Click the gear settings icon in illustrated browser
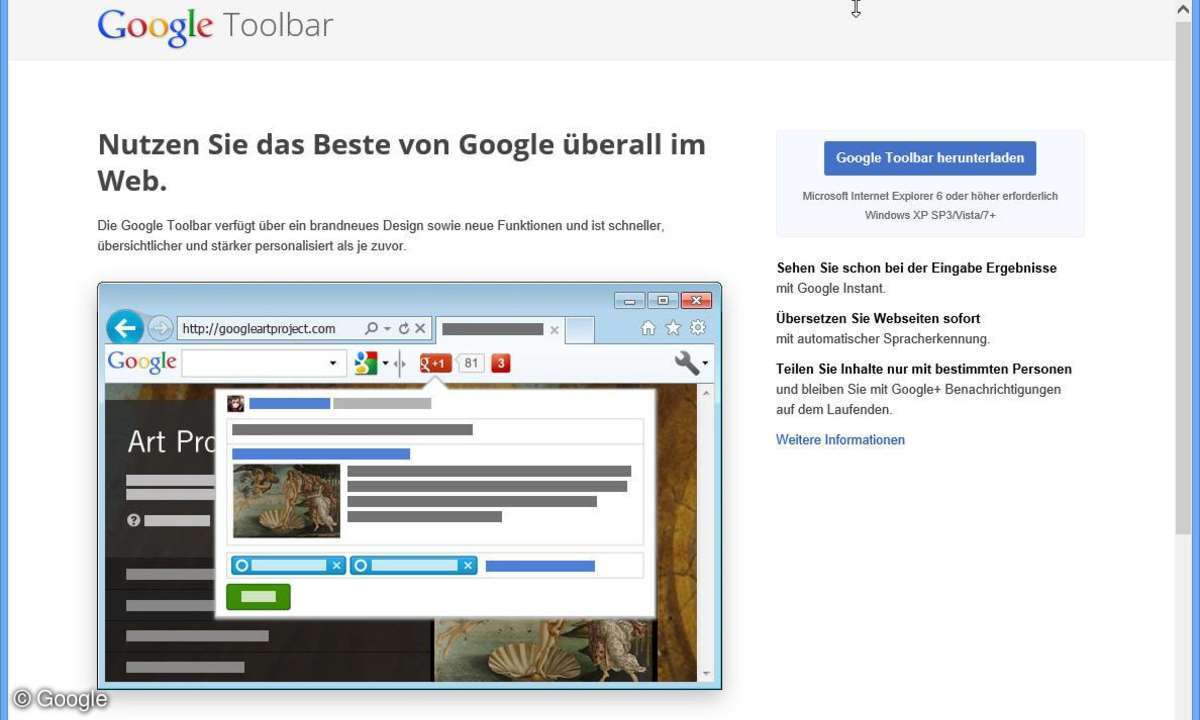The width and height of the screenshot is (1200, 720). [x=698, y=328]
